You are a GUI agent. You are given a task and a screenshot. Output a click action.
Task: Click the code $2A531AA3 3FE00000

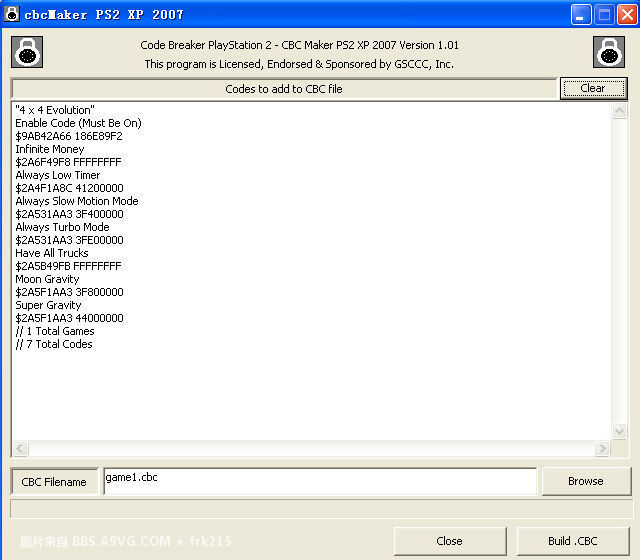tap(69, 240)
